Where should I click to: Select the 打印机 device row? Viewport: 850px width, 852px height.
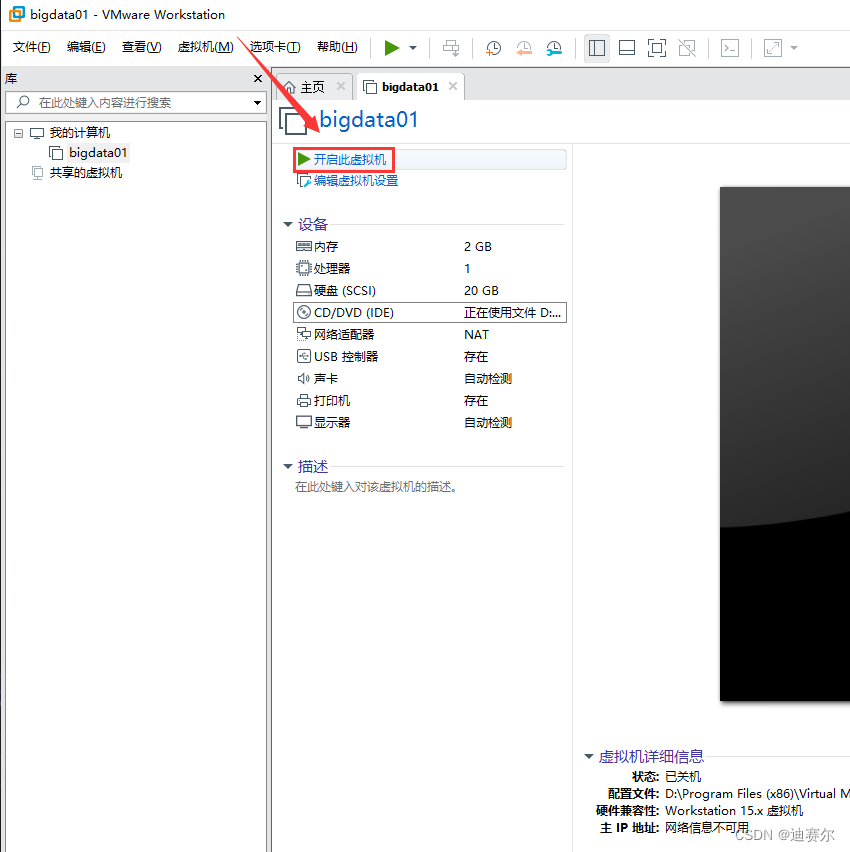tap(429, 400)
